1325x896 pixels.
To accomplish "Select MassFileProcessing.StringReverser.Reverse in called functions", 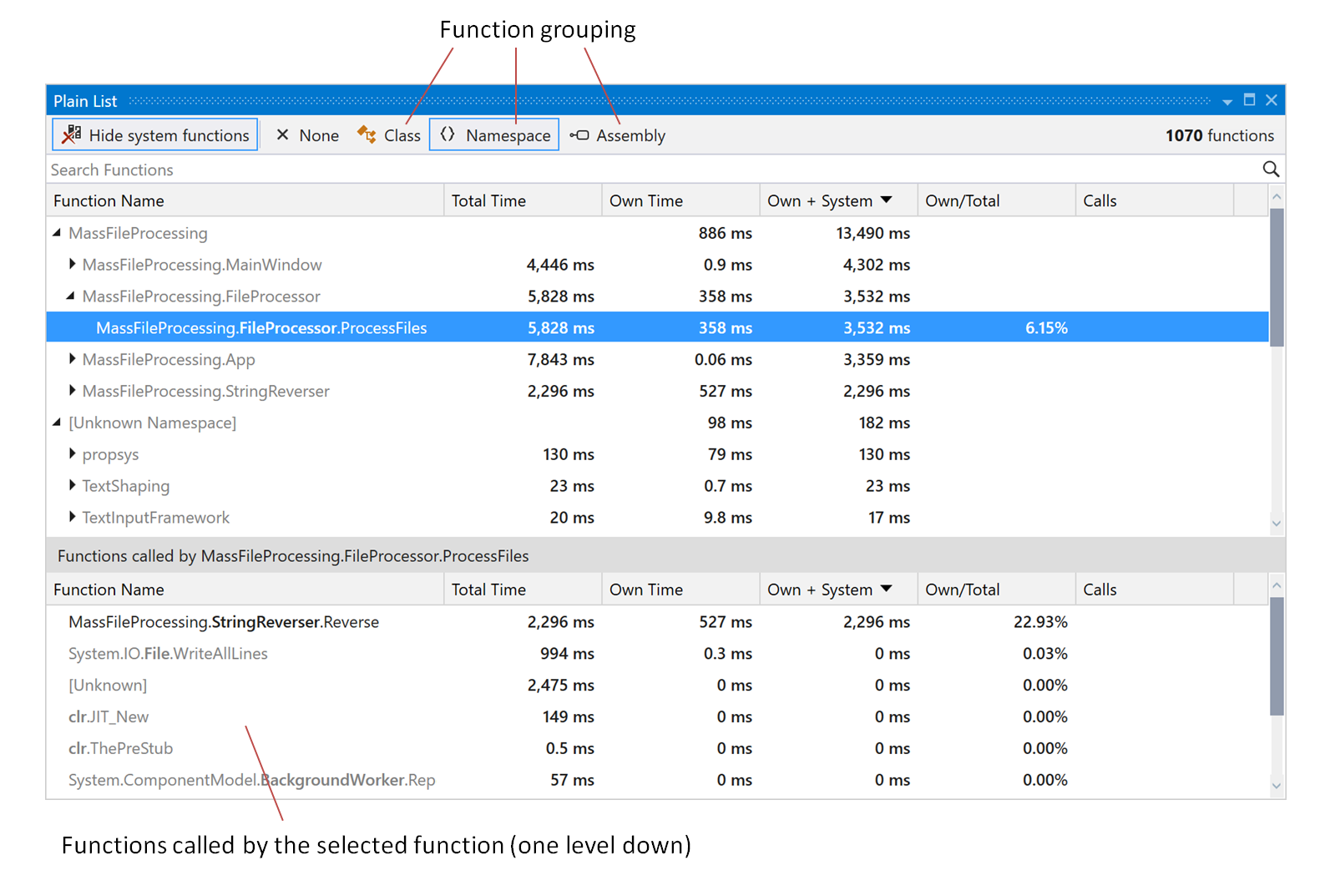I will pyautogui.click(x=224, y=622).
